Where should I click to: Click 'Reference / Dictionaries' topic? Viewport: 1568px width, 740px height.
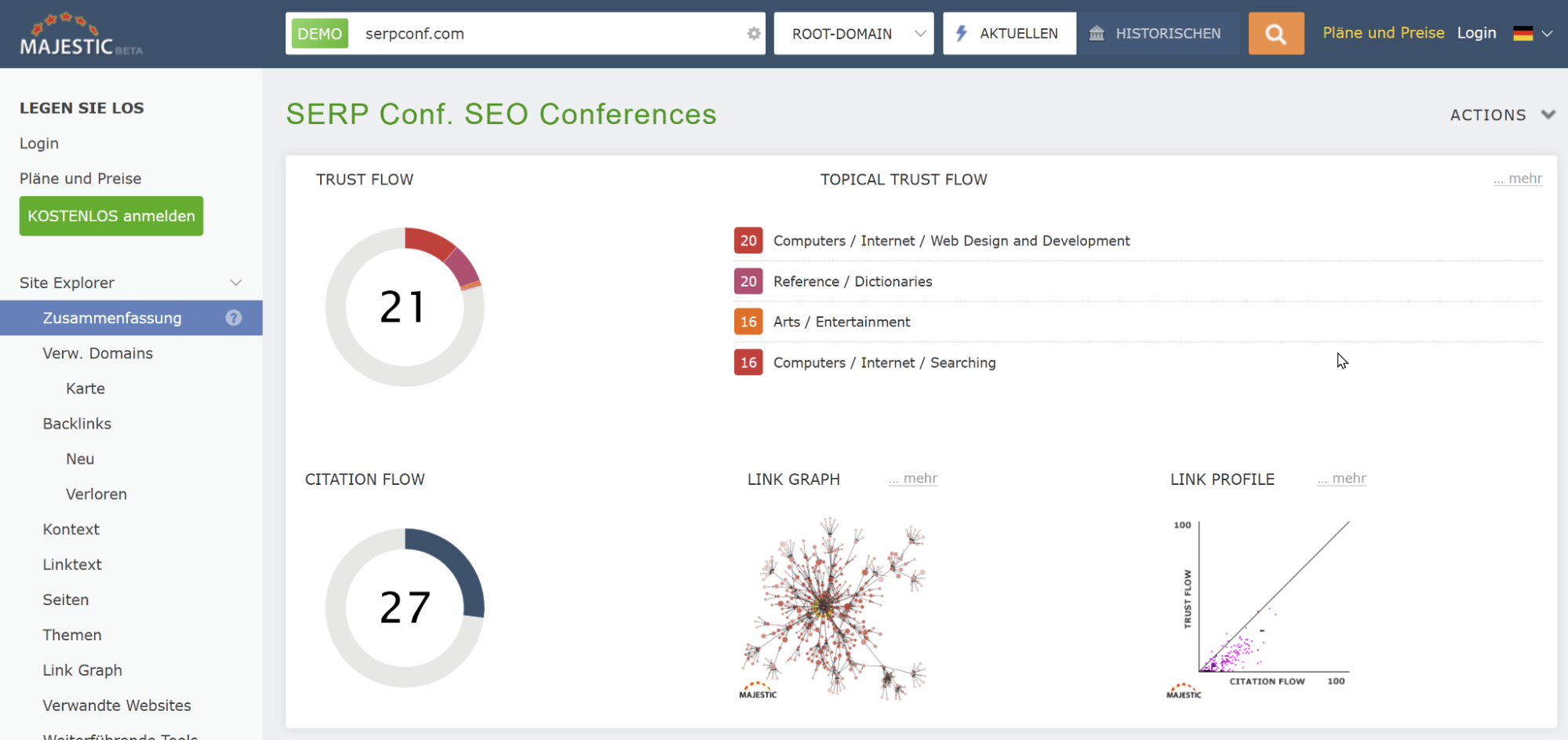tap(853, 282)
